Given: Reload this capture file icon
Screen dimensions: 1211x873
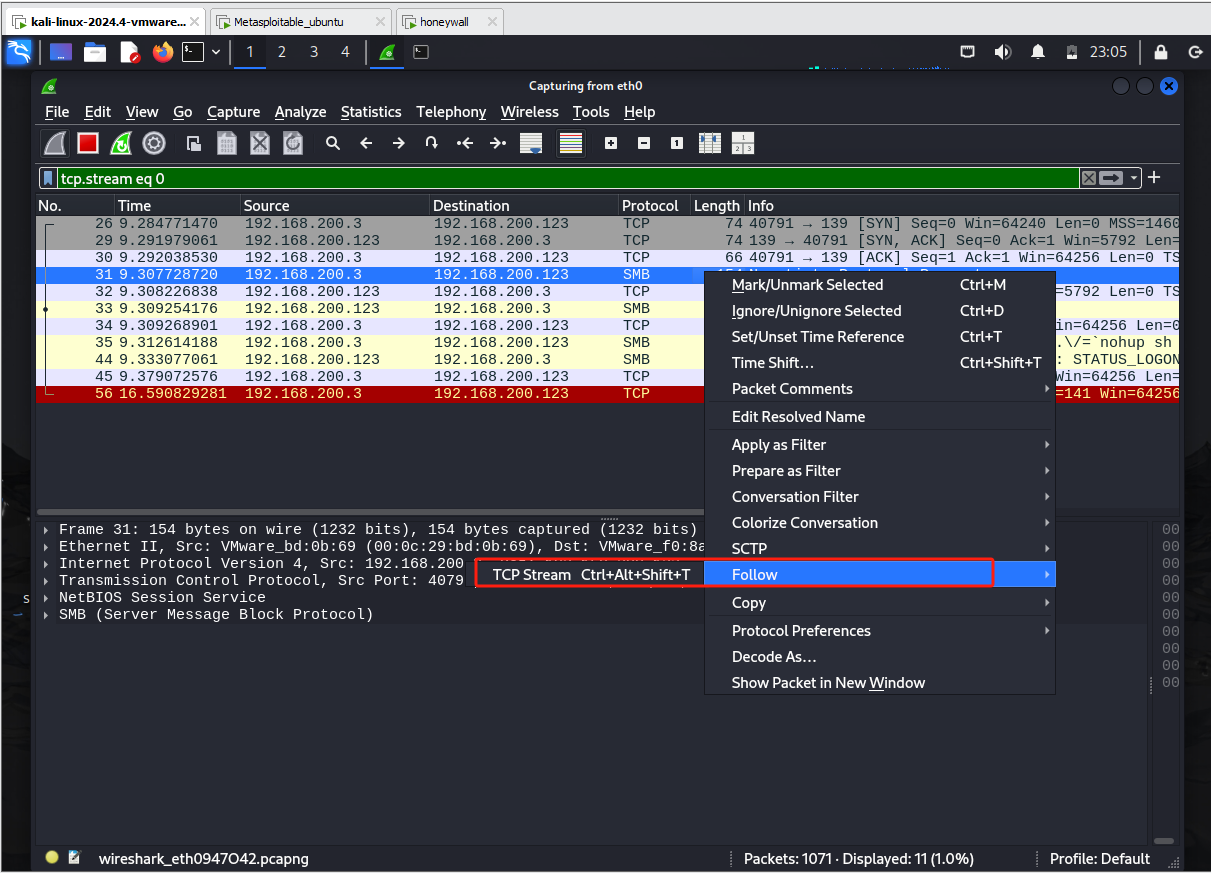Looking at the screenshot, I should pyautogui.click(x=293, y=143).
